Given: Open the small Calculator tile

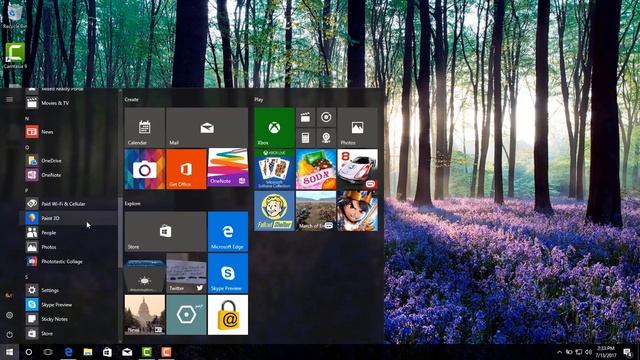Looking at the screenshot, I should click(x=305, y=138).
